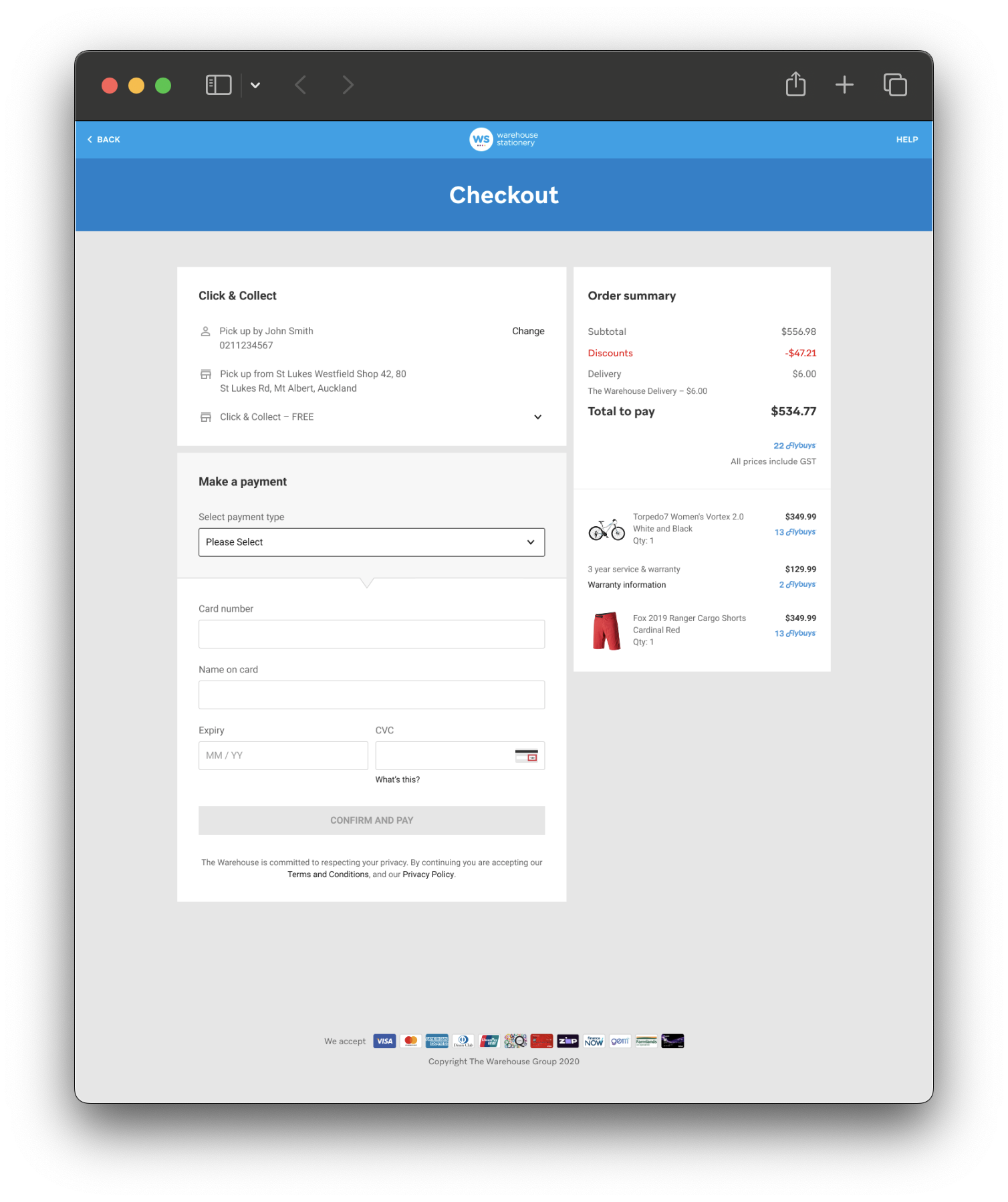
Task: Open the HELP link in the header
Action: coord(907,139)
